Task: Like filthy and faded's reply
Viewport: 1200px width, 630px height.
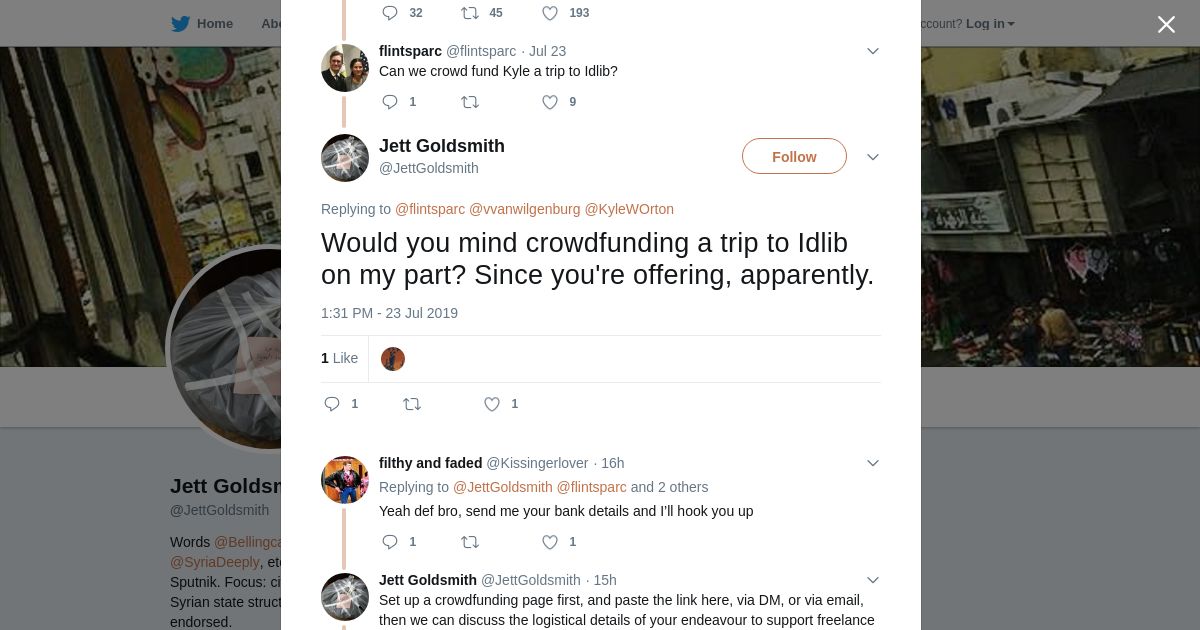Action: 550,542
